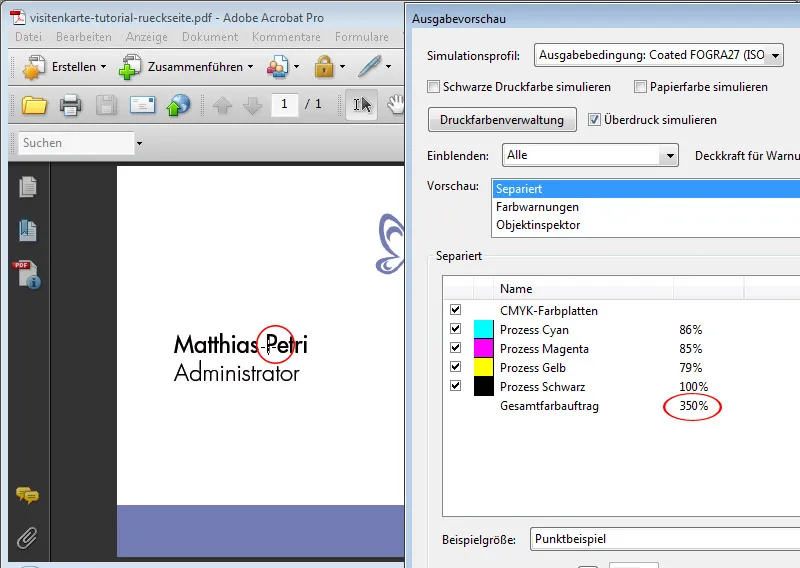800x568 pixels.
Task: Click the globe upload icon
Action: (178, 105)
